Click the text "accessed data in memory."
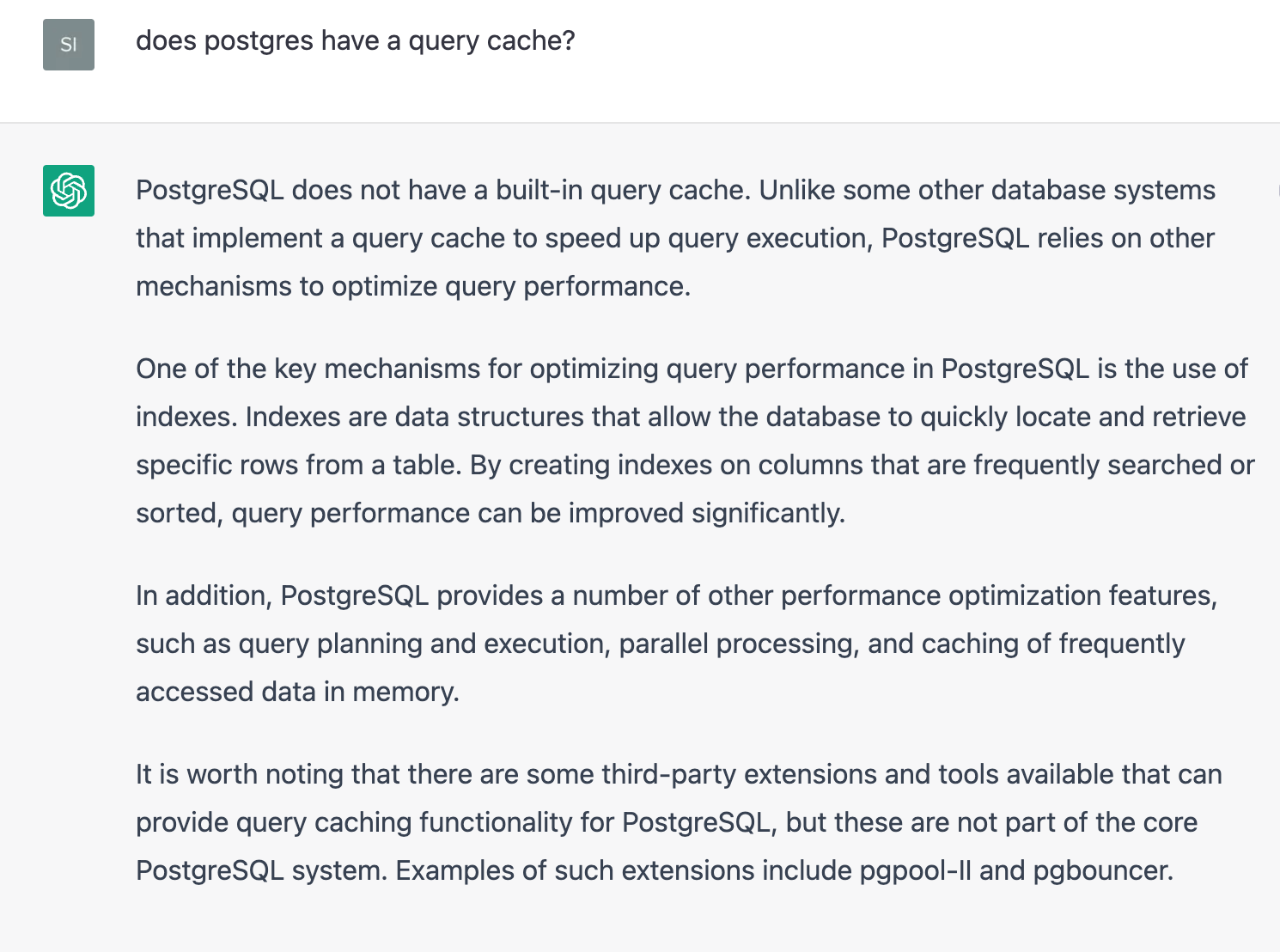 pos(297,692)
